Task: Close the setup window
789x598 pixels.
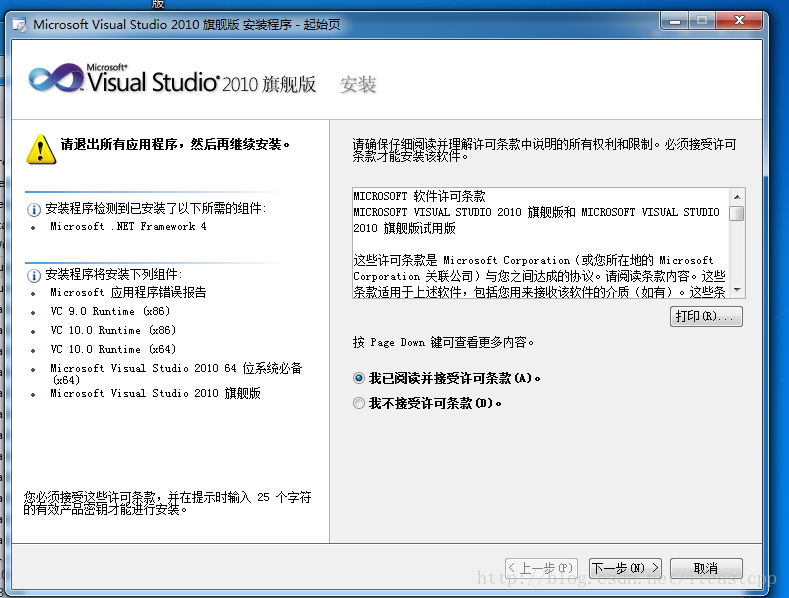Action: (x=739, y=21)
